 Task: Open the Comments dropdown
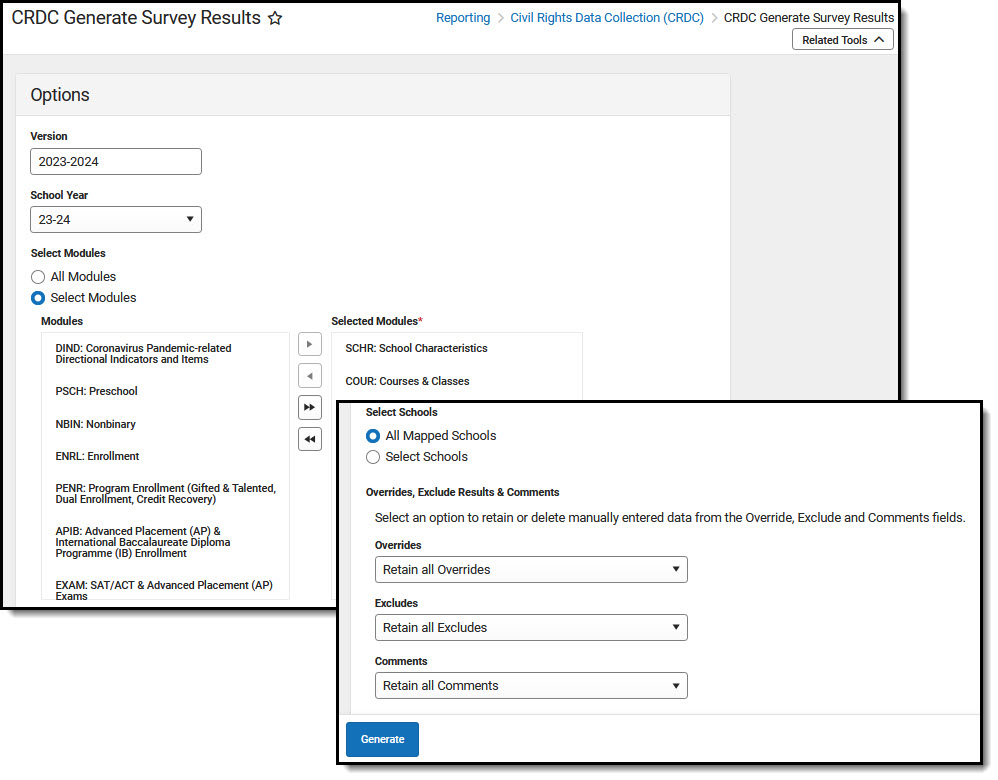click(x=531, y=686)
